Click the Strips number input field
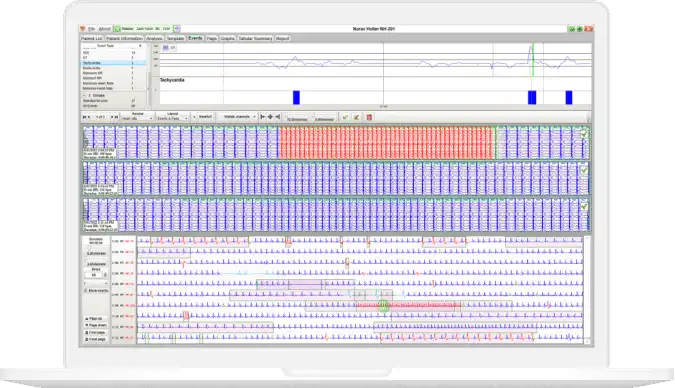 93,275
